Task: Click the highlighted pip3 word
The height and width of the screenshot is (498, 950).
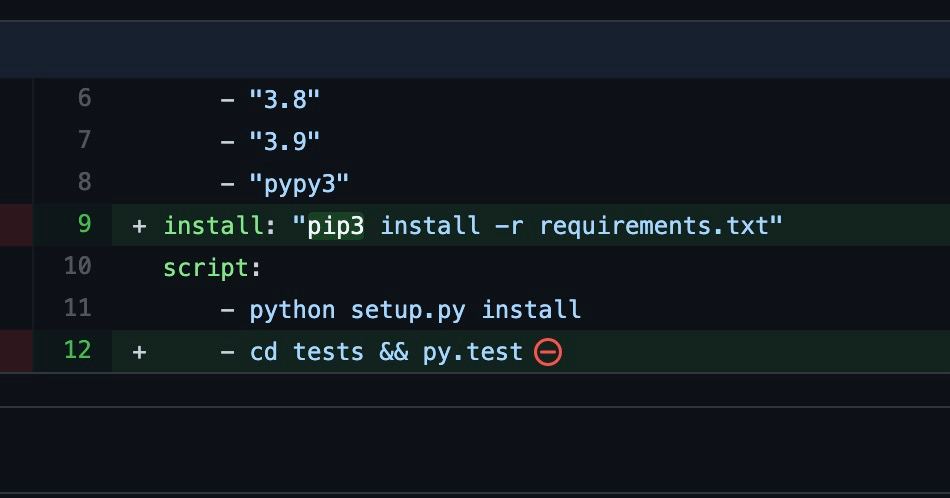Action: click(336, 226)
